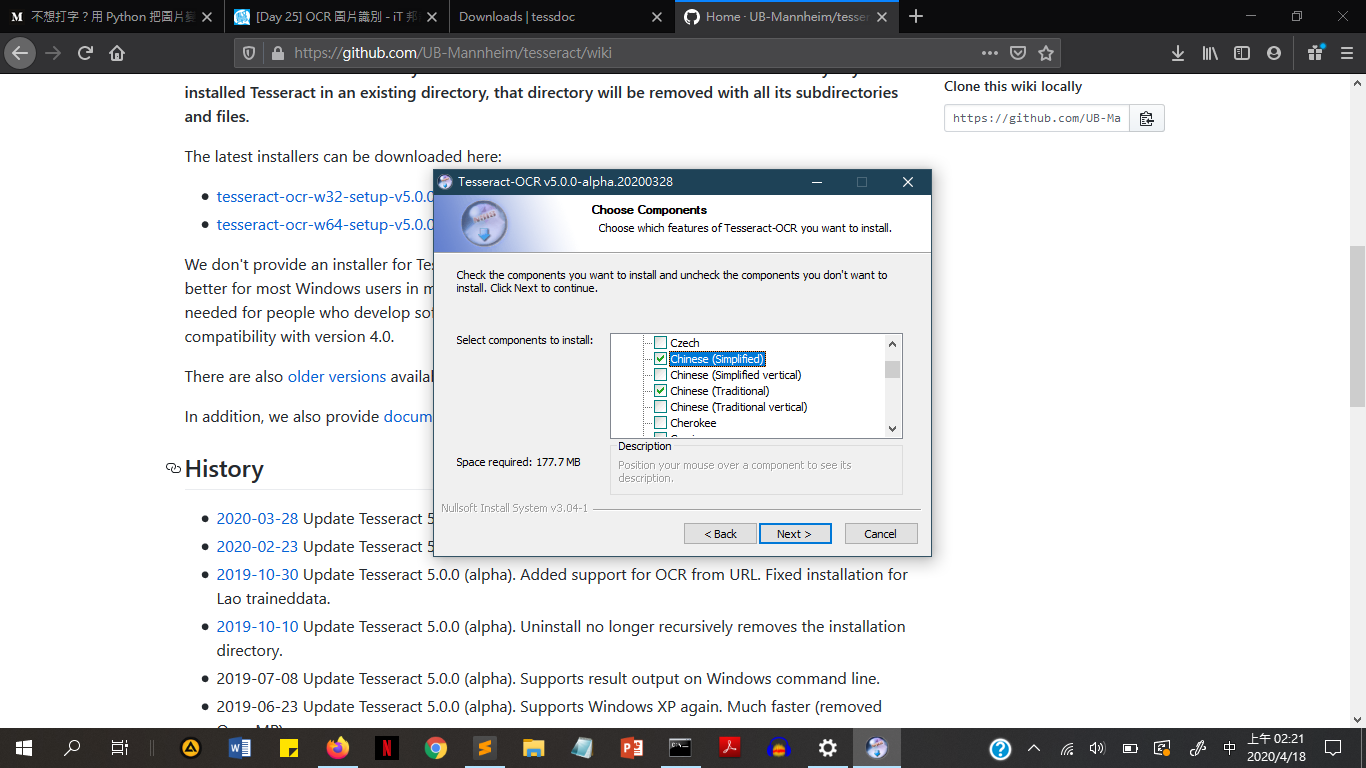
Task: Cancel the Tesseract installation
Action: tap(881, 534)
